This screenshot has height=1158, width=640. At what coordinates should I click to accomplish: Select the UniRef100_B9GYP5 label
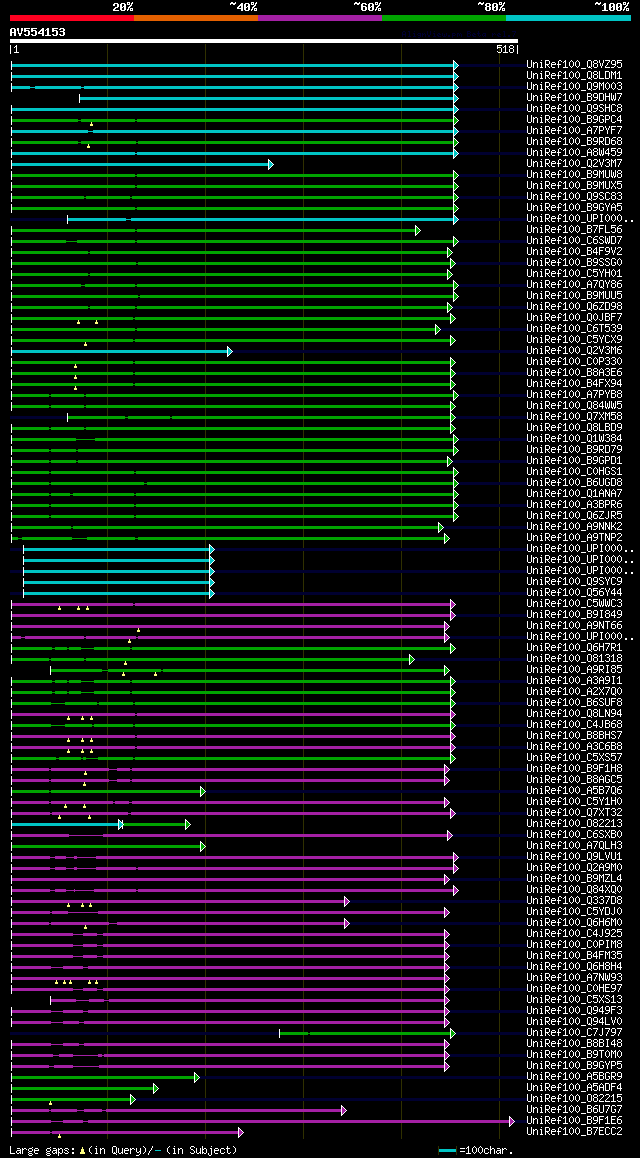574,1066
